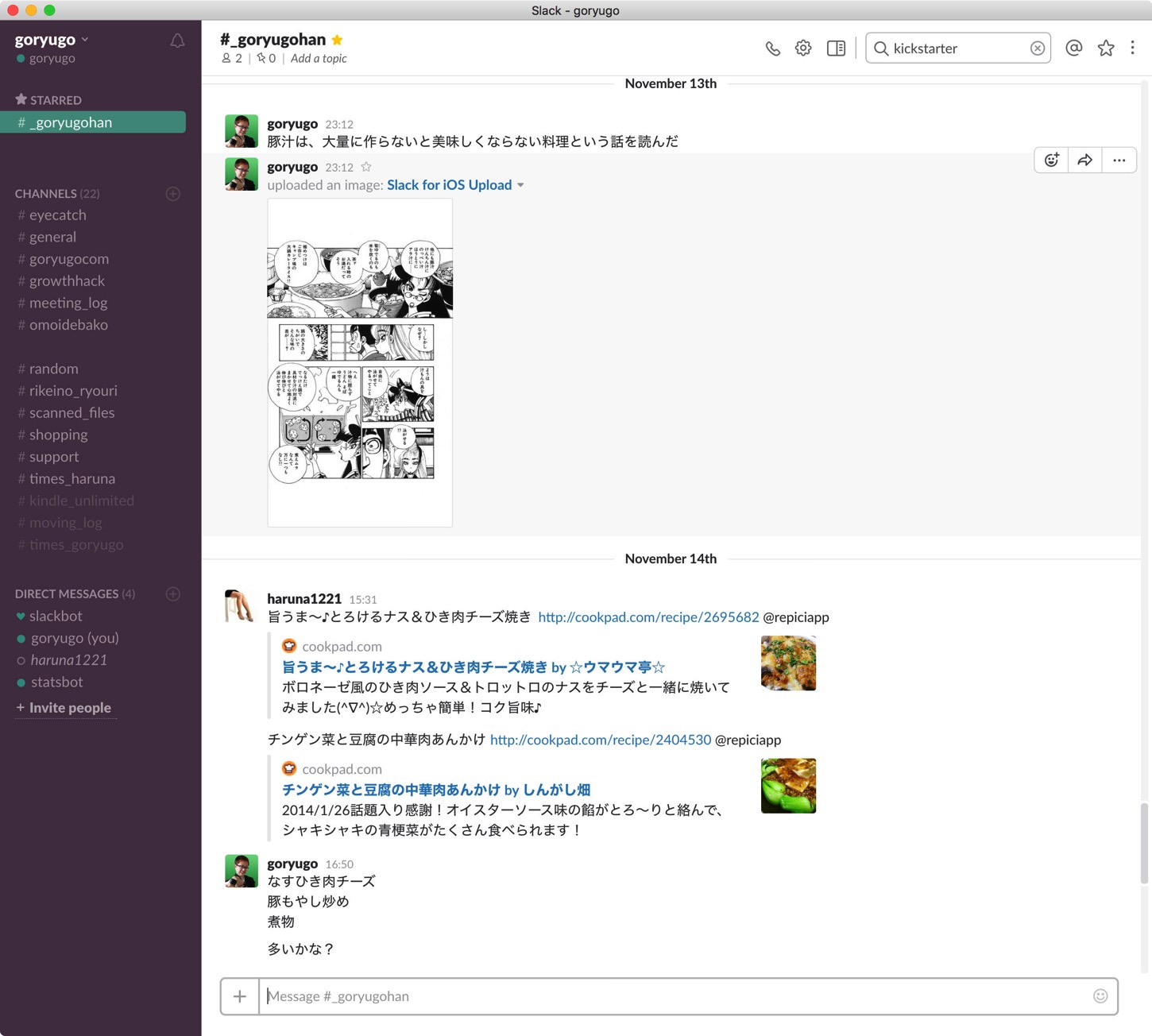Clear the kickstarter search query
The image size is (1152, 1036).
coord(1037,48)
